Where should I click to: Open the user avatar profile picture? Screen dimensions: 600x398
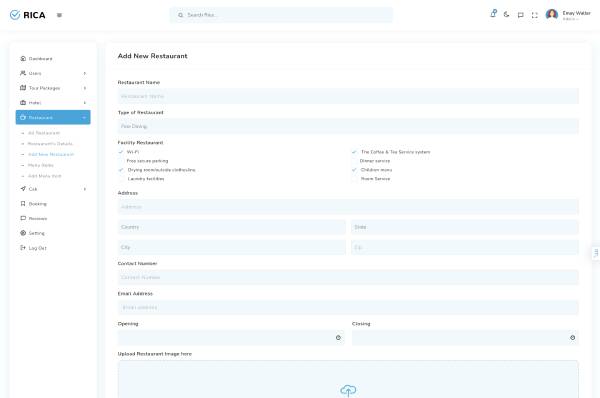point(551,15)
